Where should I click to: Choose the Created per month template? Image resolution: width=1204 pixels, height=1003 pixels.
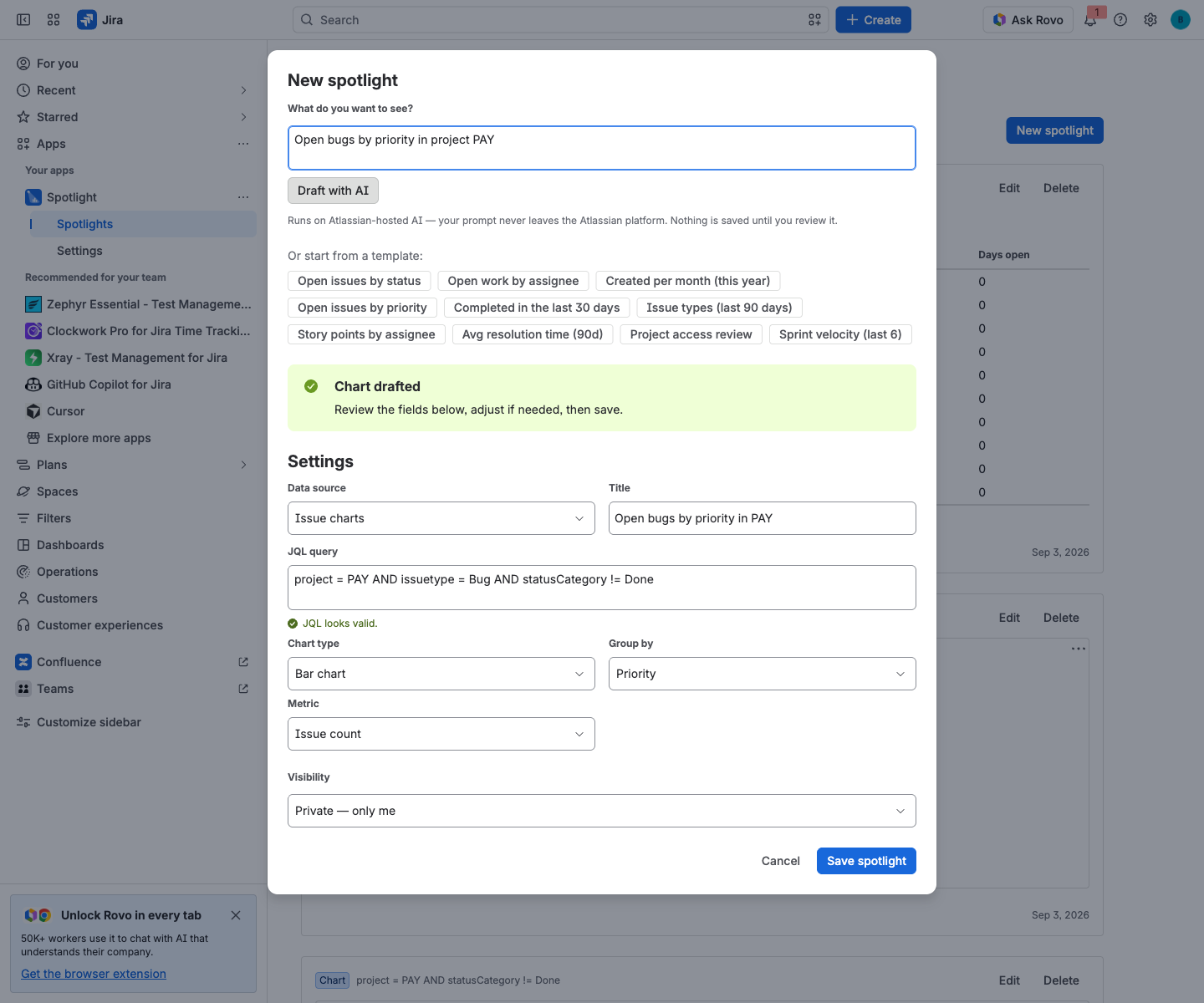(688, 281)
